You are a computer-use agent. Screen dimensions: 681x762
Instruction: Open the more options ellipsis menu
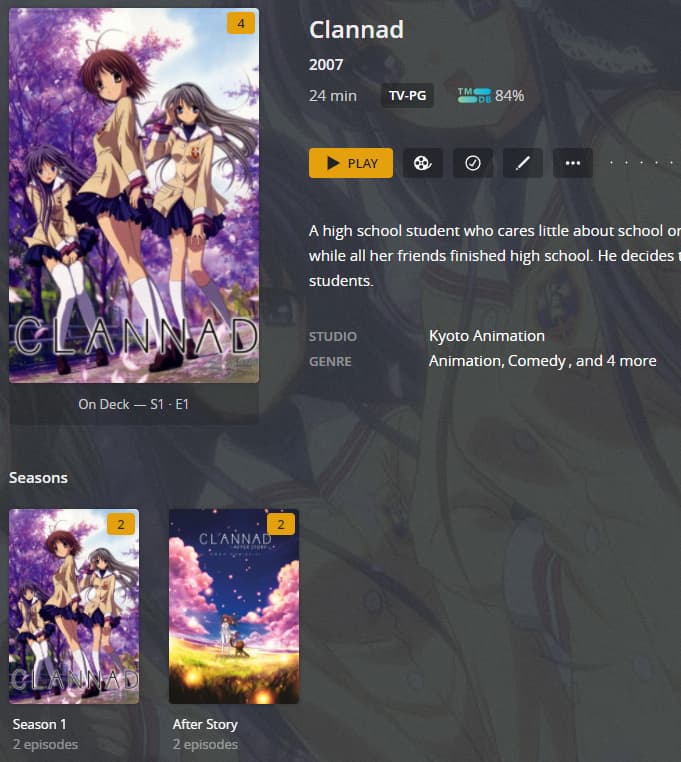(x=573, y=163)
